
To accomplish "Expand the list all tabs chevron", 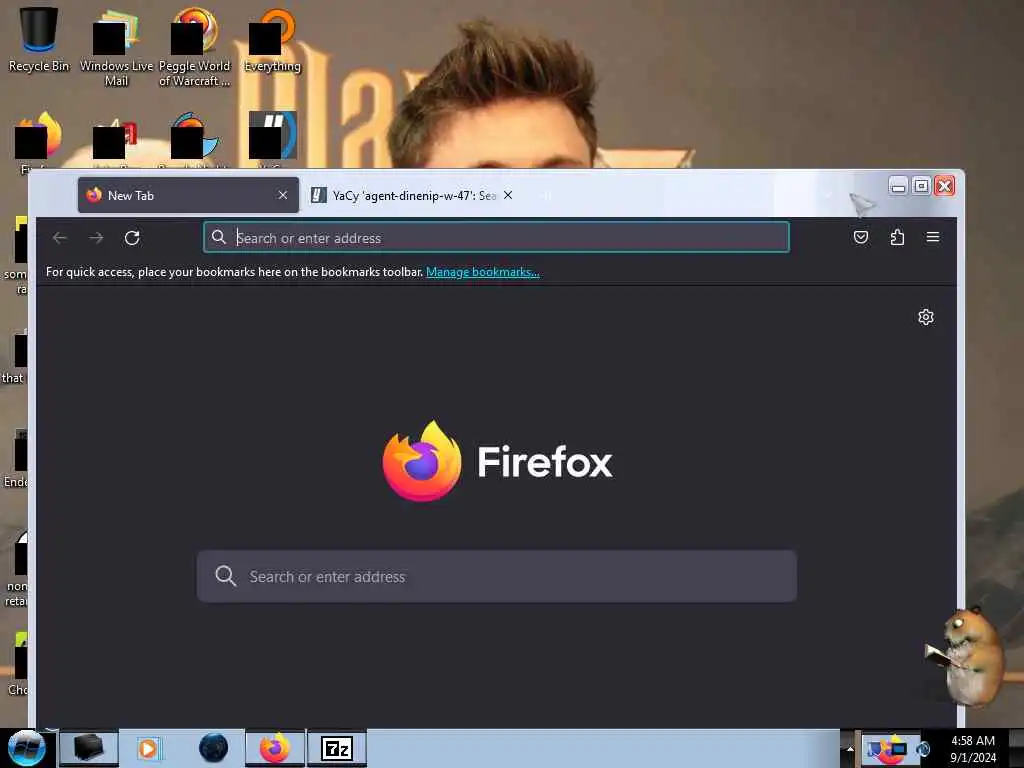I will pyautogui.click(x=828, y=195).
